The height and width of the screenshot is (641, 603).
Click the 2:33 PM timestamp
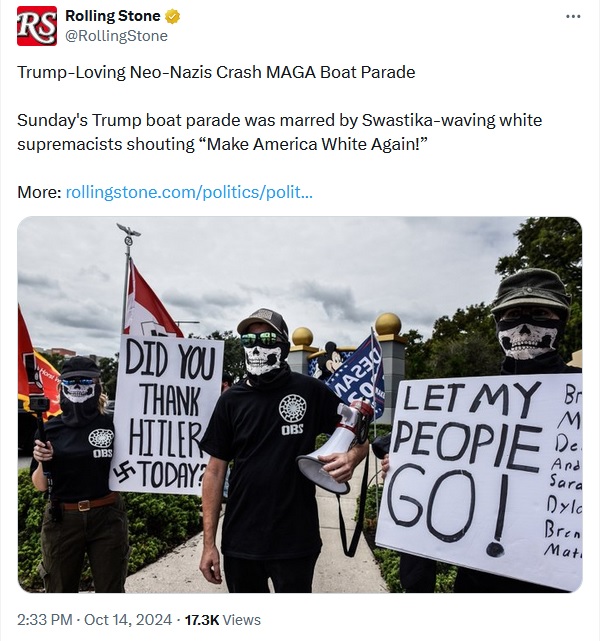pyautogui.click(x=45, y=620)
